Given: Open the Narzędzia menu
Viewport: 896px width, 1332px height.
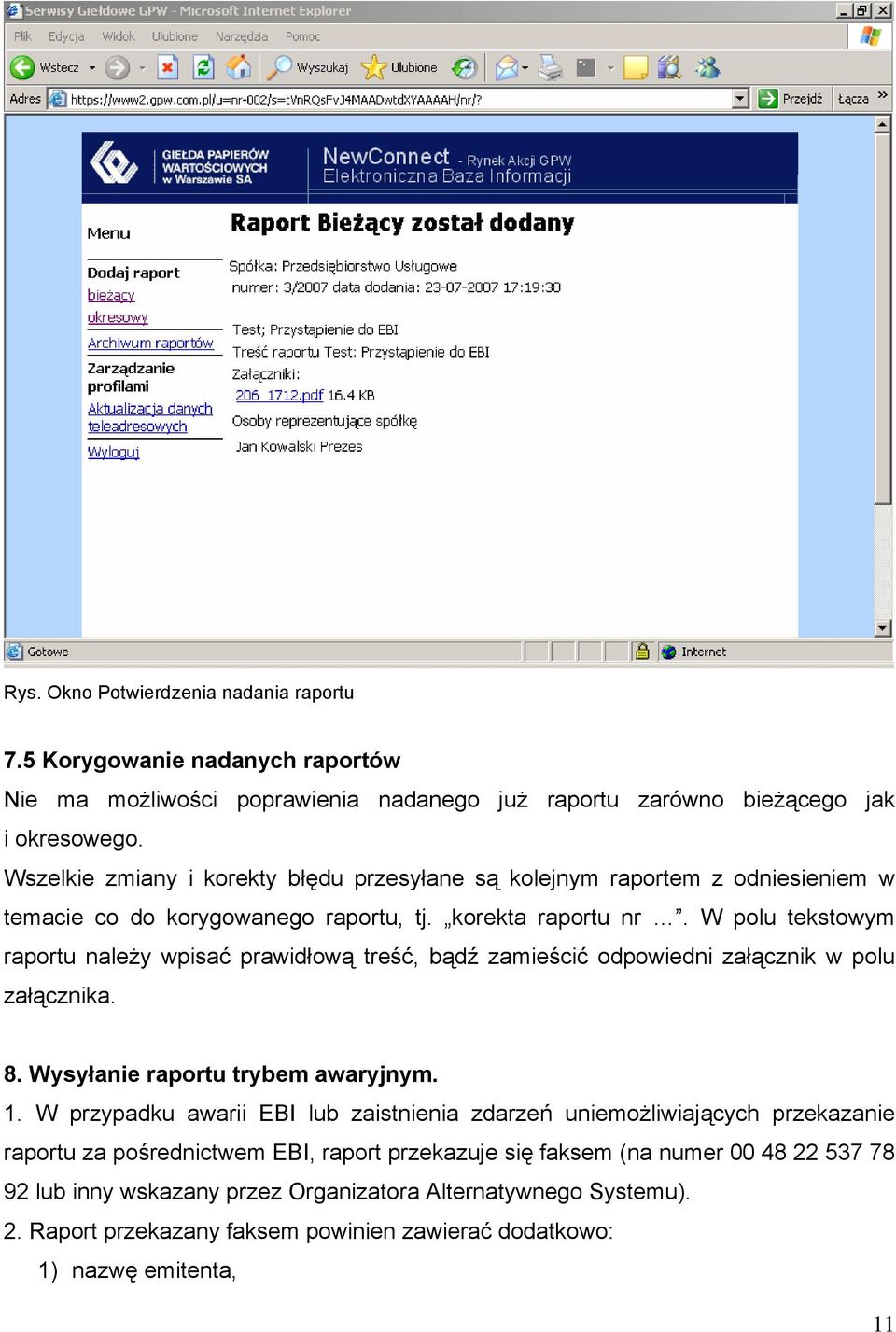Looking at the screenshot, I should click(x=242, y=36).
